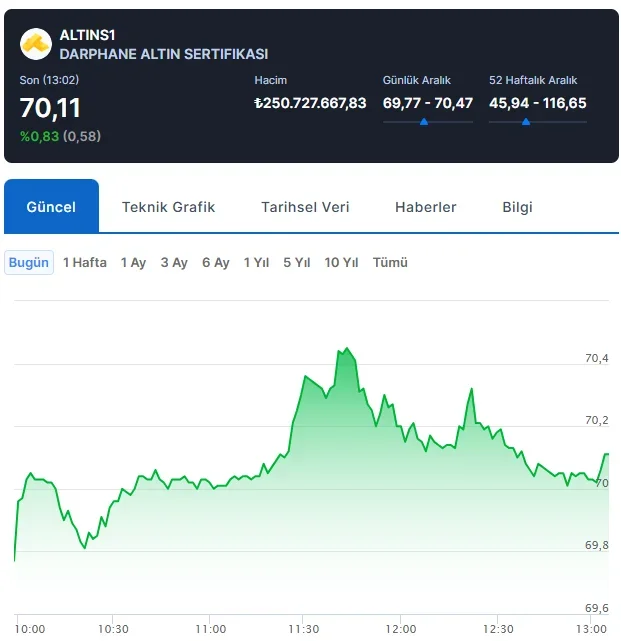Display the 5 Yıl price history
Image resolution: width=621 pixels, height=641 pixels.
pos(297,262)
